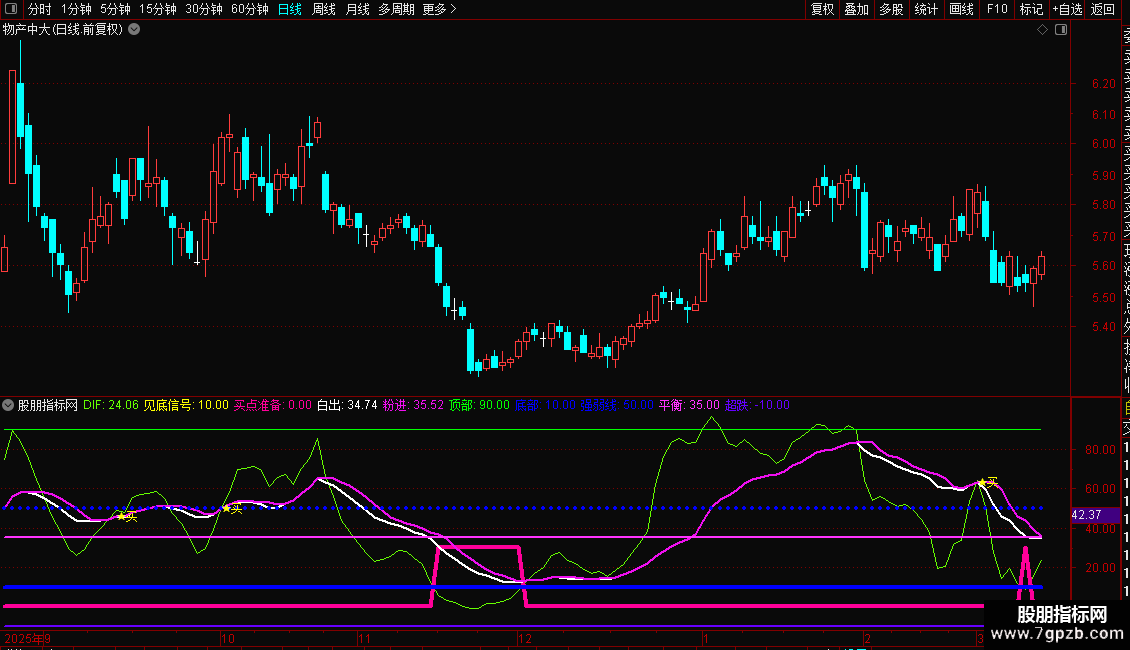This screenshot has height=650, width=1130.
Task: Click the diamond marker icon above chart
Action: coord(1043,30)
